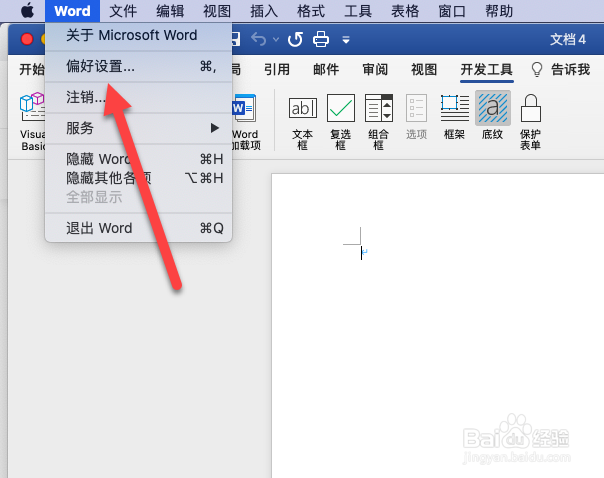The height and width of the screenshot is (478, 604).
Task: Choose 关于 Microsoft Word
Action: [x=139, y=35]
